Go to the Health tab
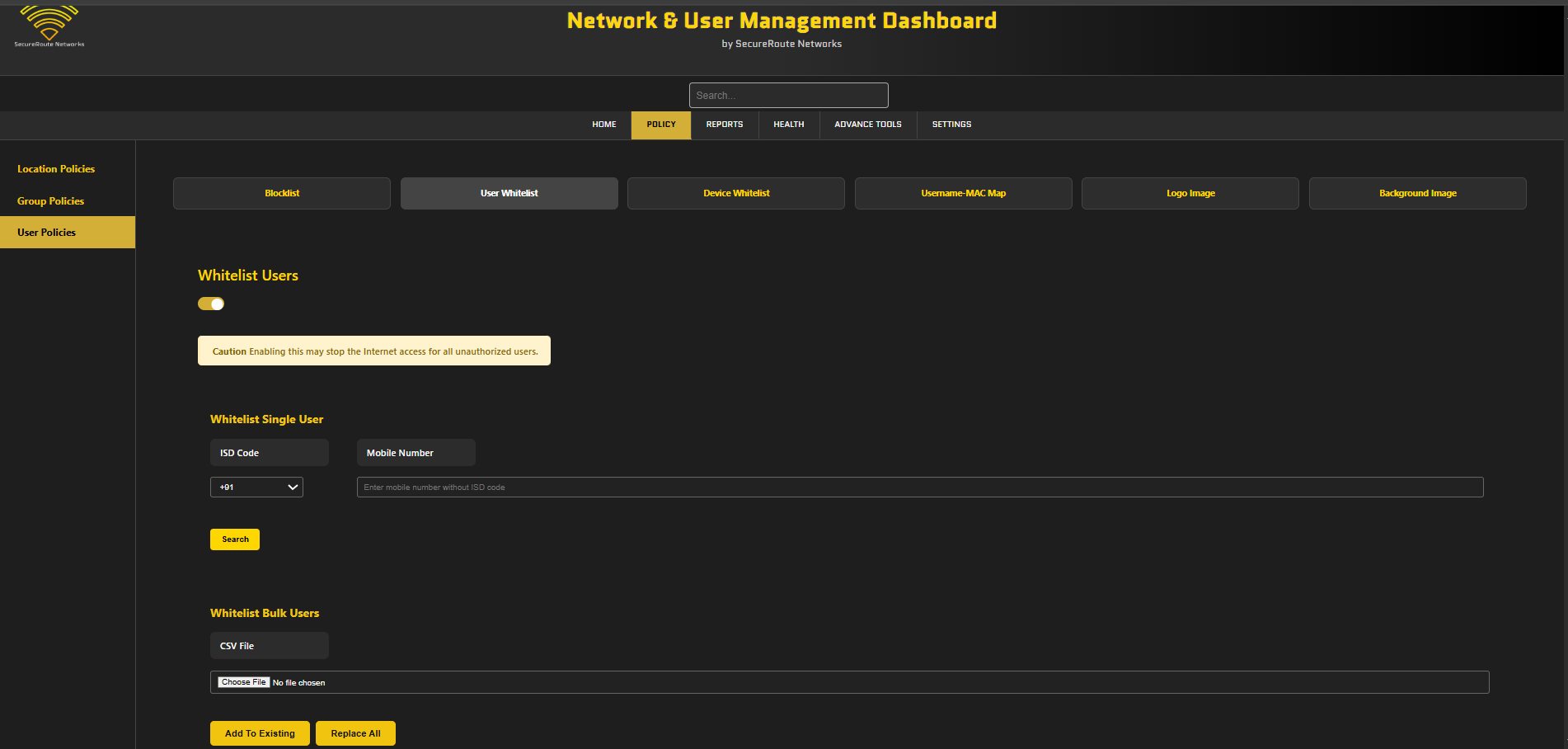This screenshot has height=749, width=1568. click(788, 125)
